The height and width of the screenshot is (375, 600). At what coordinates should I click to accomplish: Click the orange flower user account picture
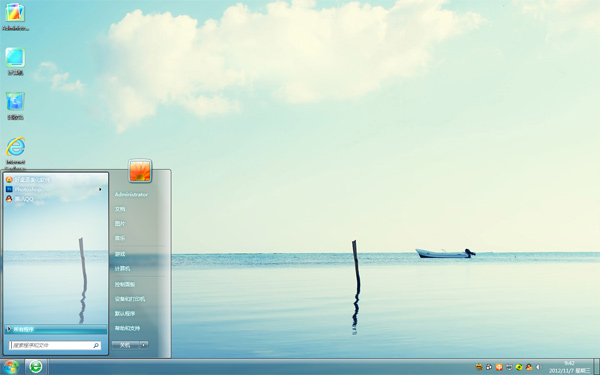(x=140, y=170)
